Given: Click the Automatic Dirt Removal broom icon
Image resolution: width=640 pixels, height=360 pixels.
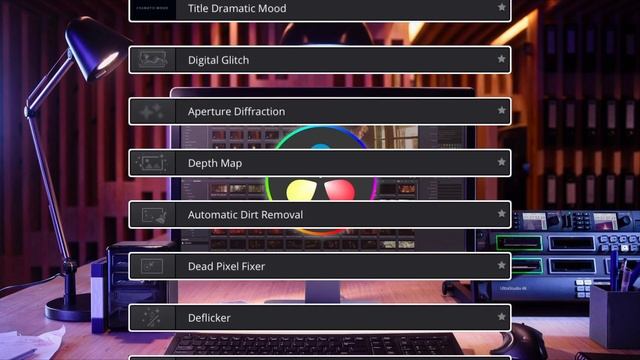Looking at the screenshot, I should [153, 215].
